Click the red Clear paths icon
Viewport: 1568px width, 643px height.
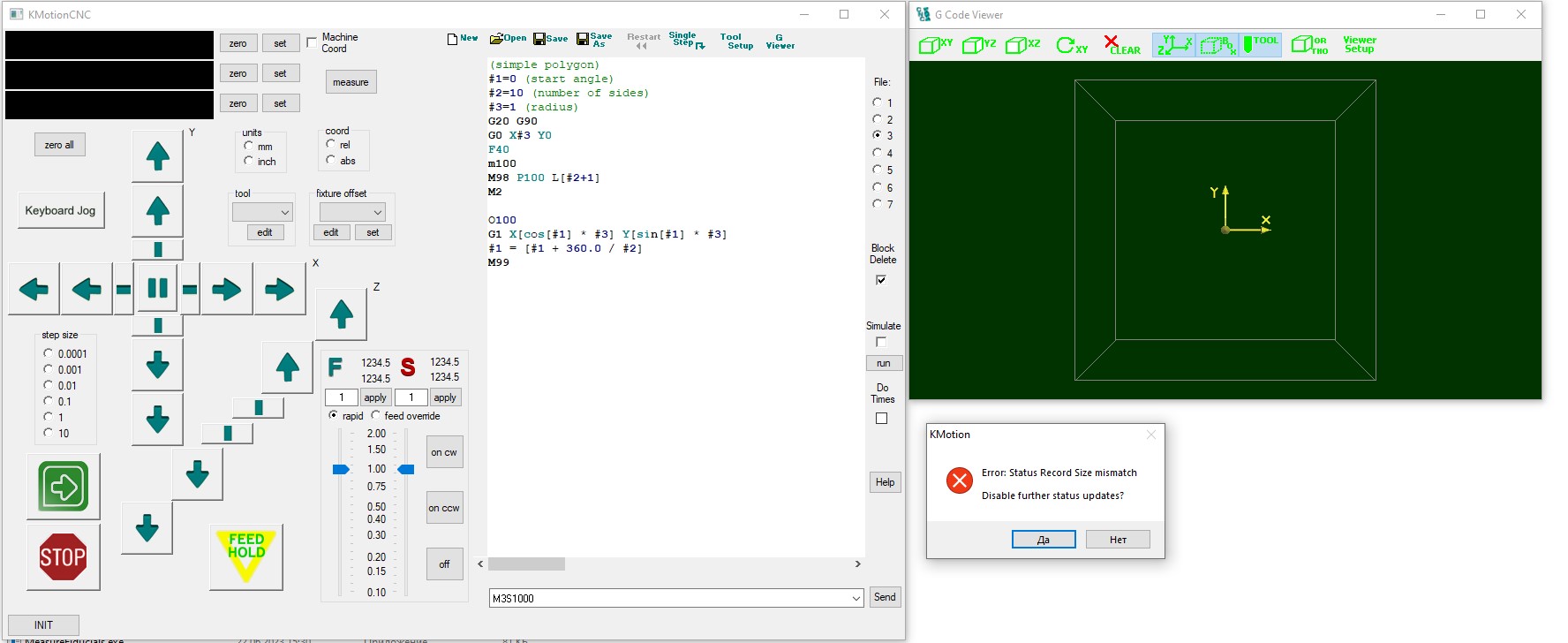pos(1122,45)
